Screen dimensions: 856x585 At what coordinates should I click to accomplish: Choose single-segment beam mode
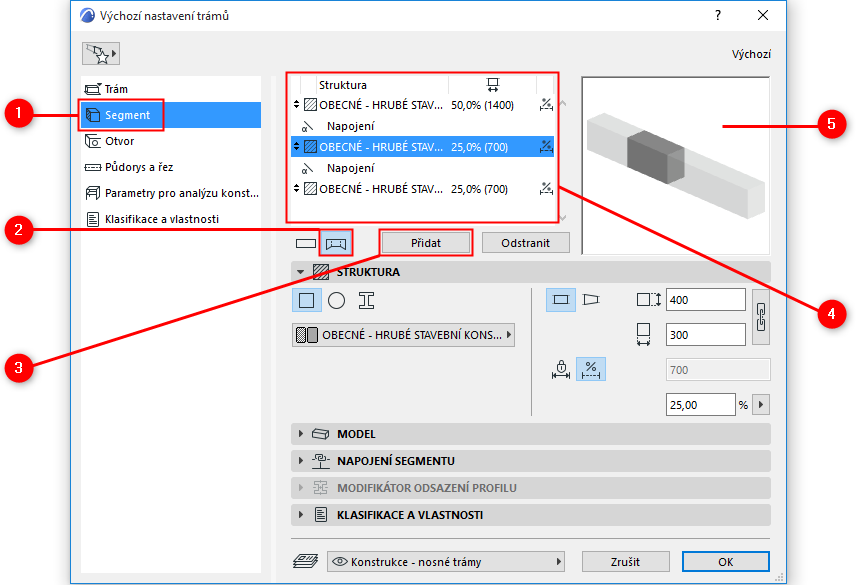point(306,243)
